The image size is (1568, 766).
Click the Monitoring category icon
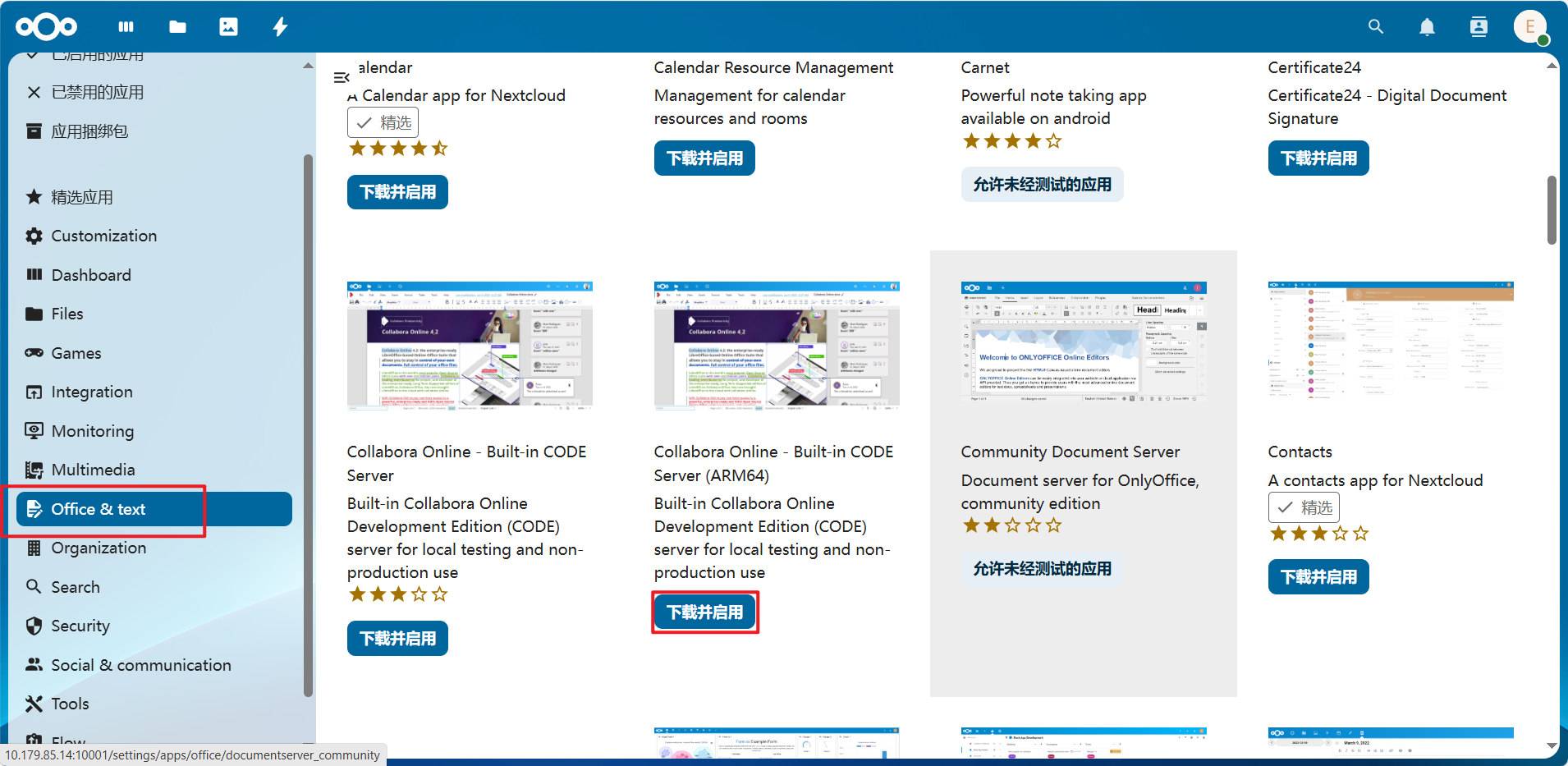click(34, 431)
